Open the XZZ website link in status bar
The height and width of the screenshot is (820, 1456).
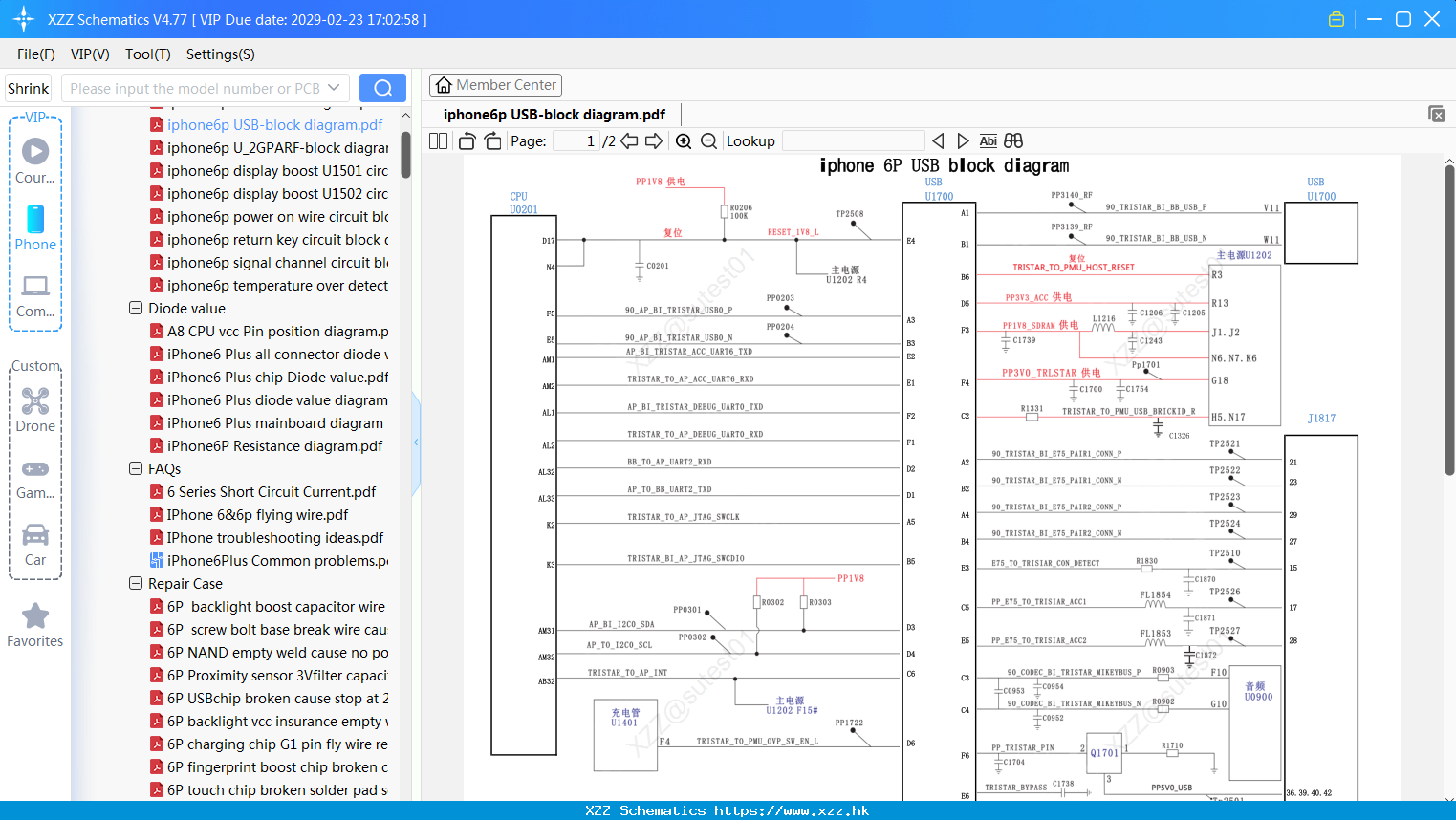pos(792,810)
